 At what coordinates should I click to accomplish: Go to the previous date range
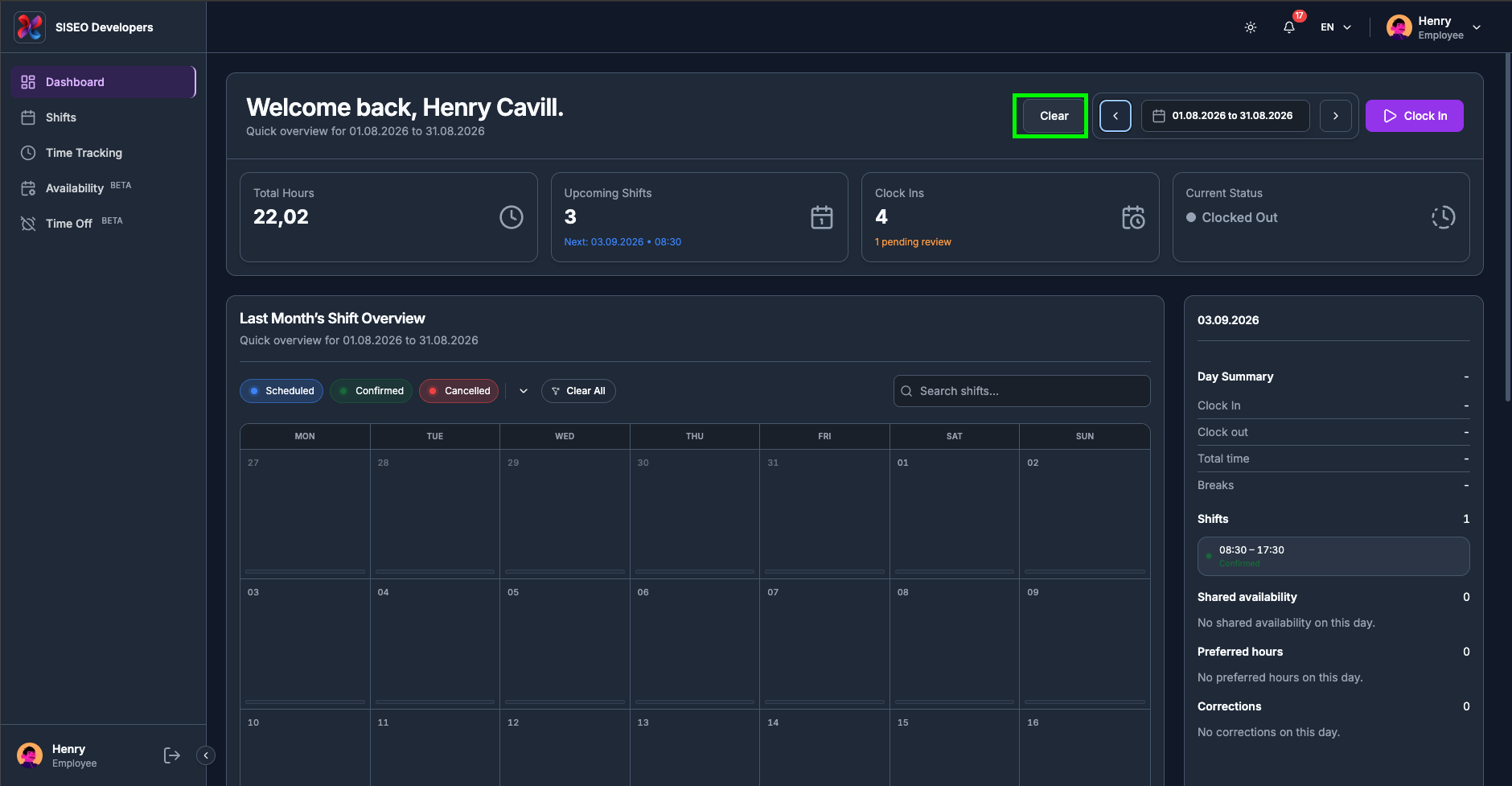pyautogui.click(x=1116, y=116)
